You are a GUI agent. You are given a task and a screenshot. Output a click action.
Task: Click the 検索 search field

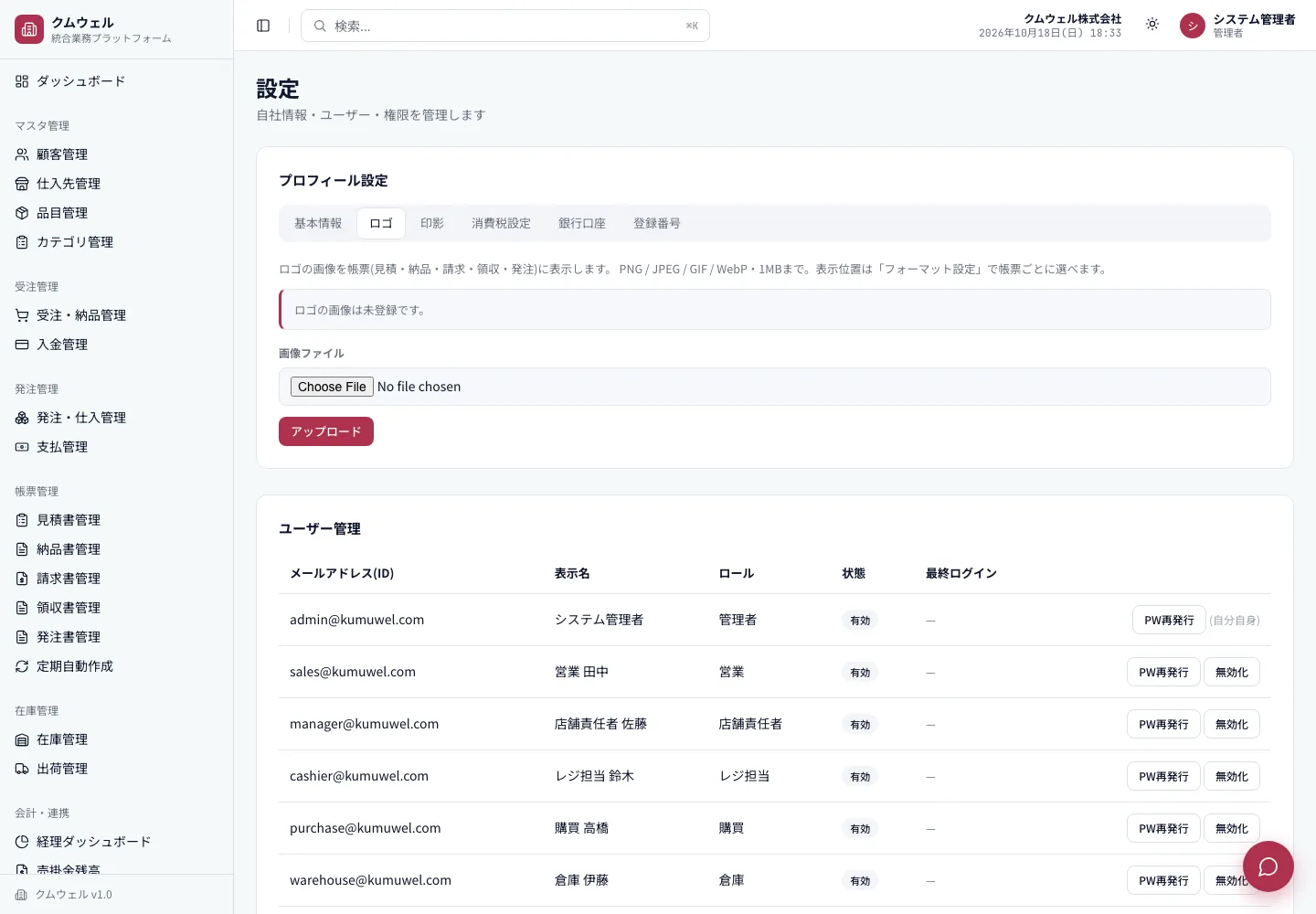(x=505, y=26)
